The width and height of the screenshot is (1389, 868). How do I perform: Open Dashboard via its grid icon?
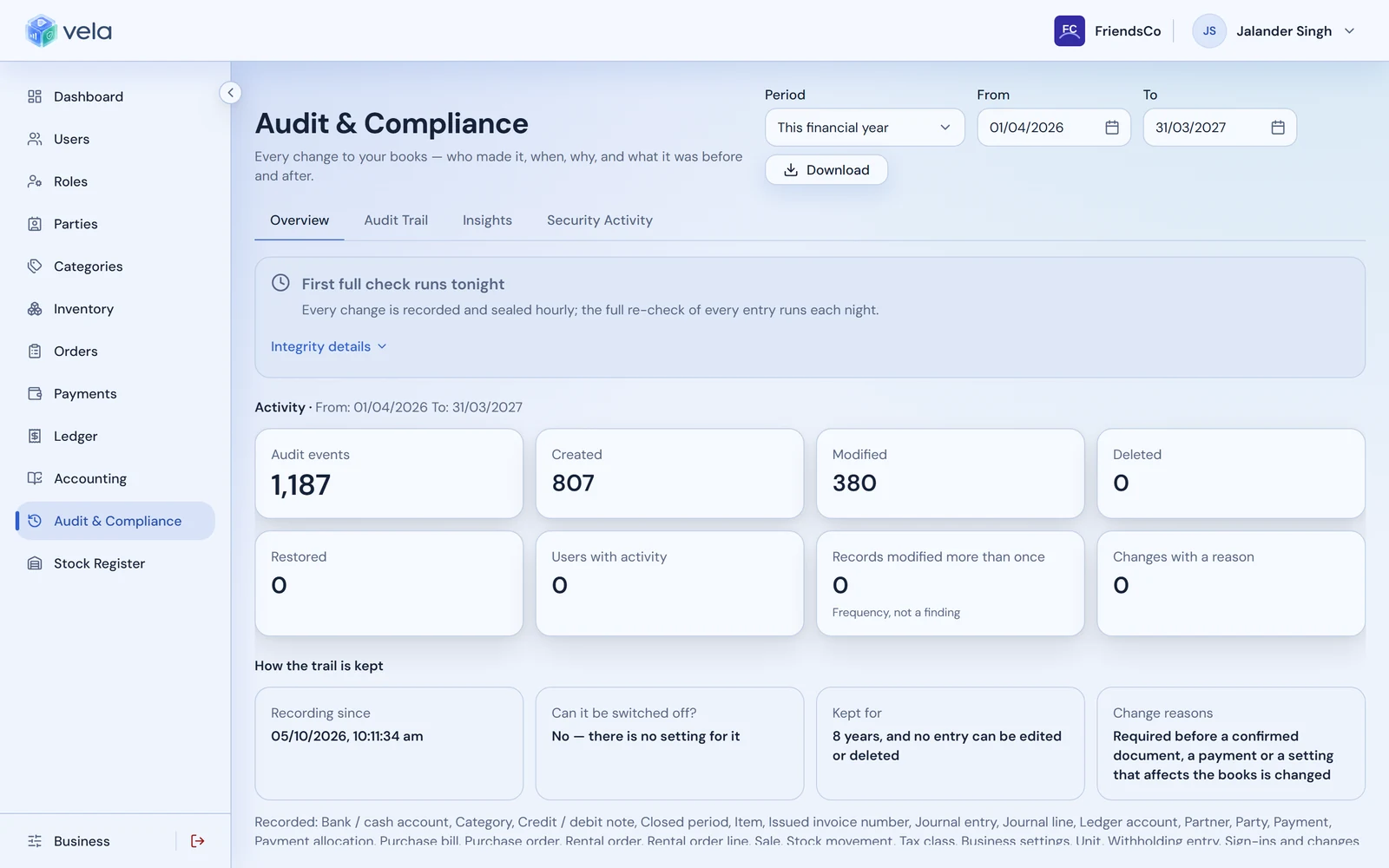coord(35,96)
